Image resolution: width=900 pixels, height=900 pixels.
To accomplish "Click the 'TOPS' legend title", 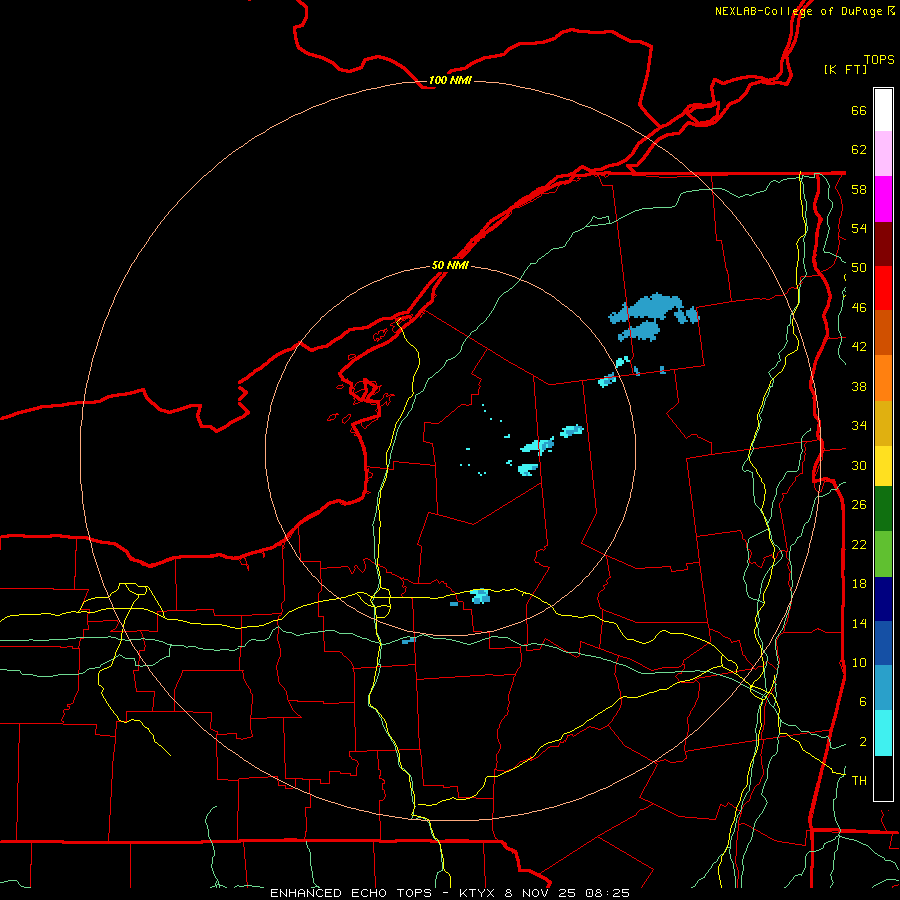I will (879, 59).
